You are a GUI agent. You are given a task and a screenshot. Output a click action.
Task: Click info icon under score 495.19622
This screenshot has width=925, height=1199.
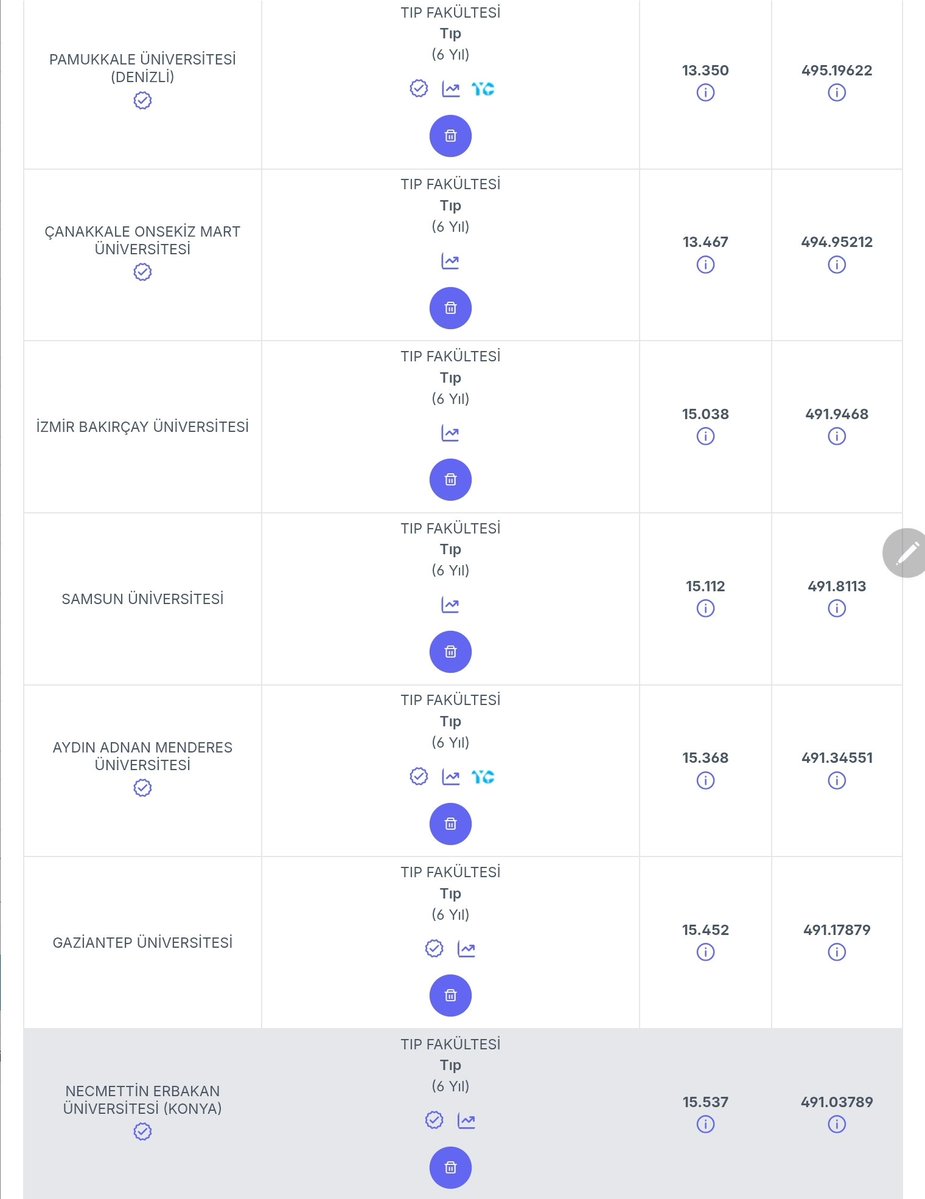[837, 93]
